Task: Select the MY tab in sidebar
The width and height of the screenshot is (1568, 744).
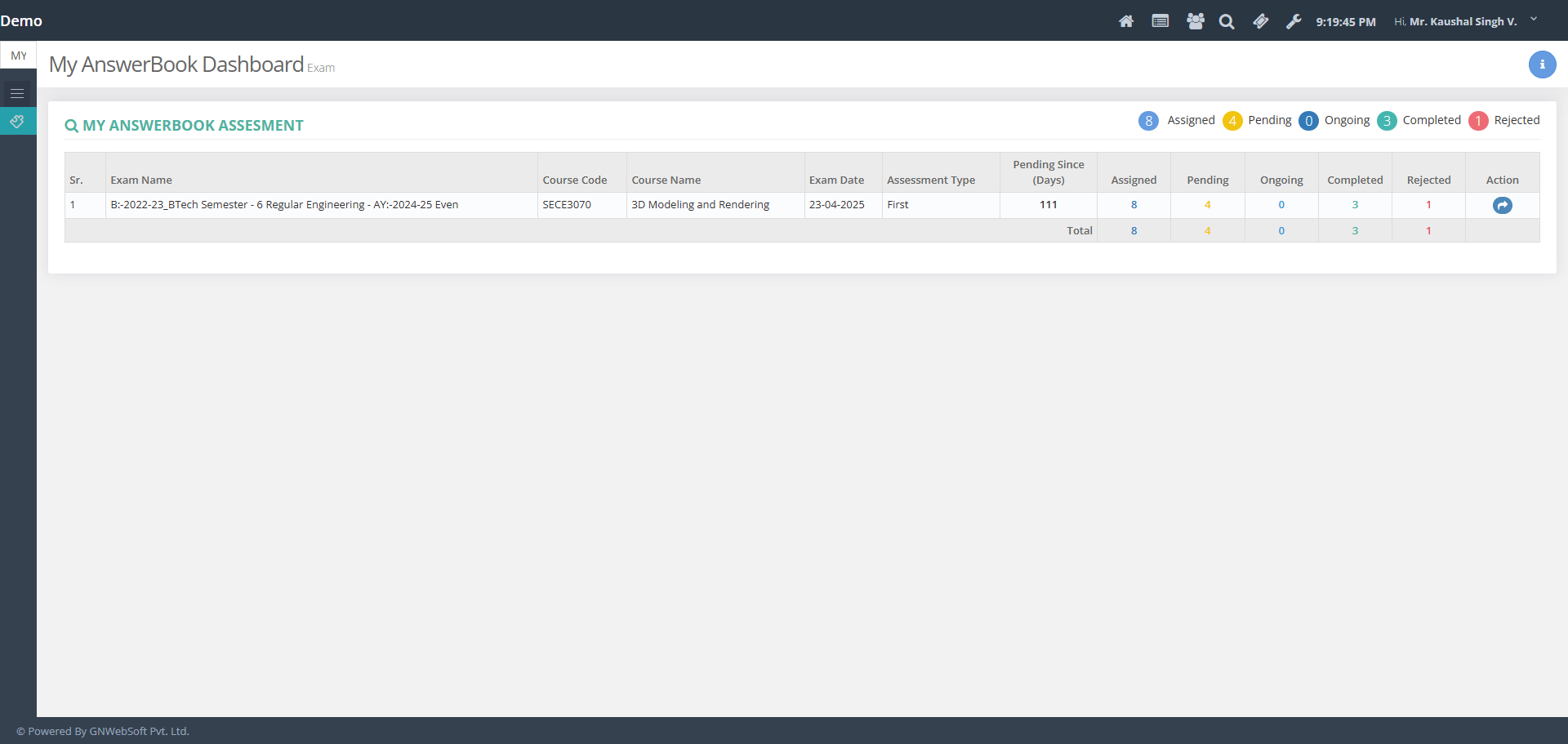Action: tap(19, 56)
